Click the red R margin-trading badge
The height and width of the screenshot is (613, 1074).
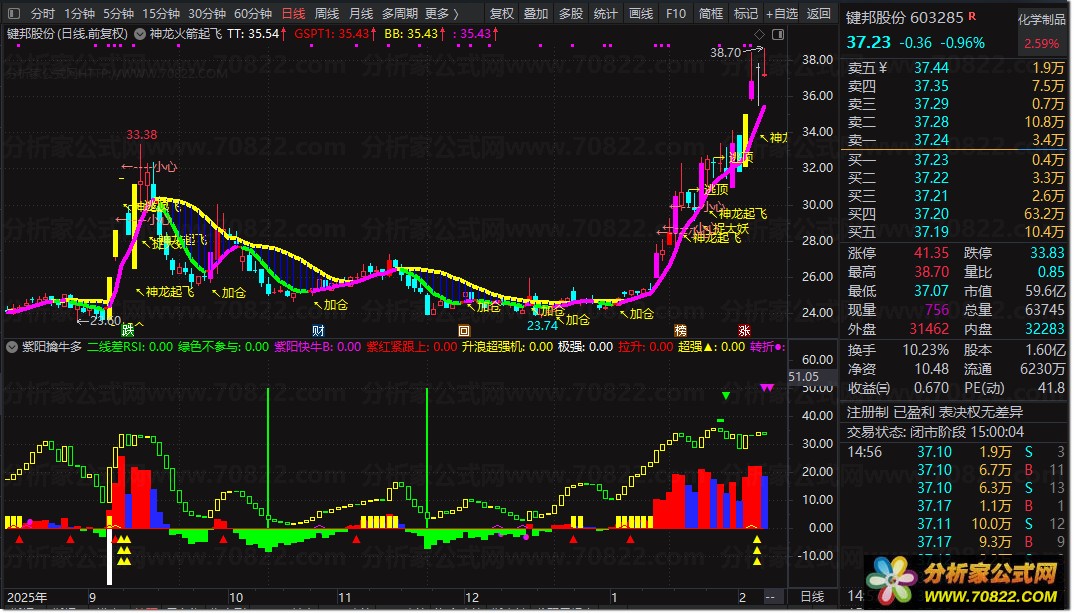(x=973, y=16)
